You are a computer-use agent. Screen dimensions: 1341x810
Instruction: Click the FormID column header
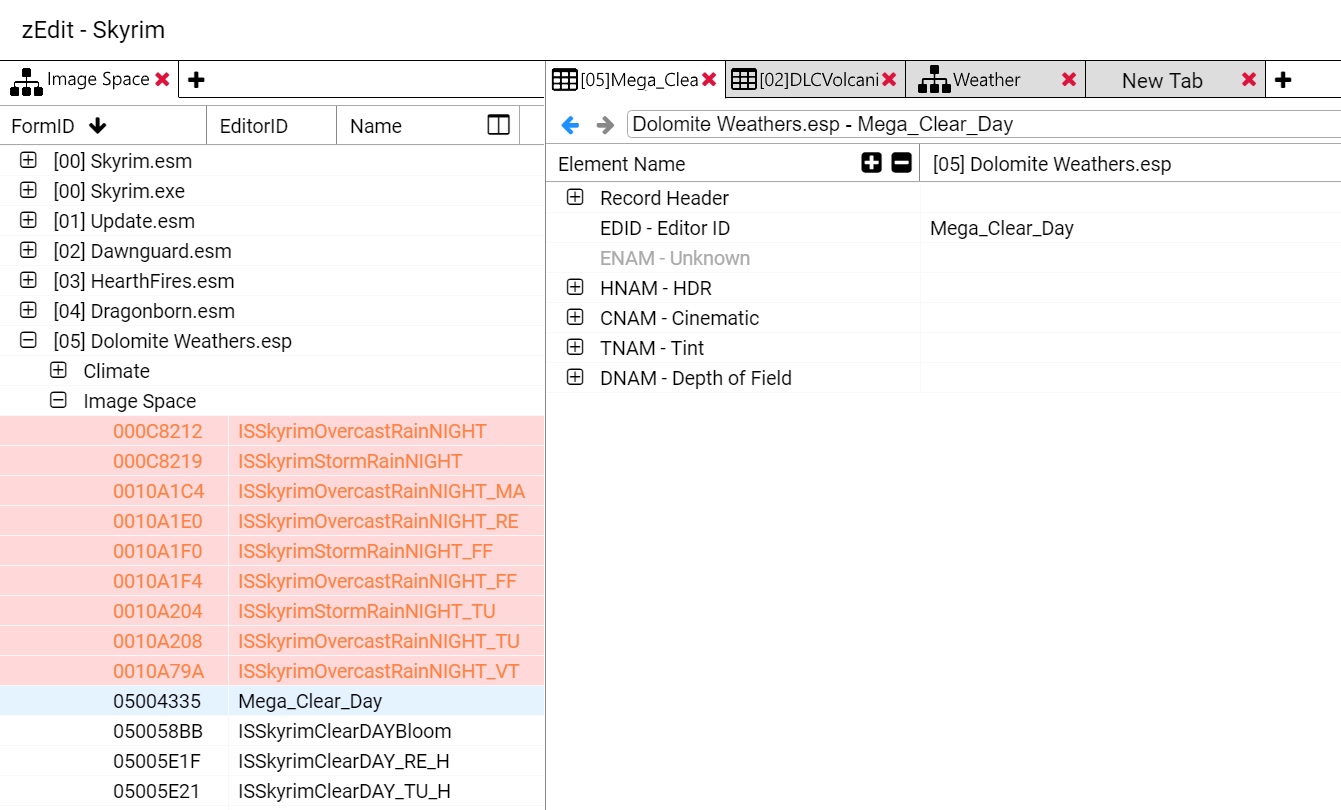(103, 126)
